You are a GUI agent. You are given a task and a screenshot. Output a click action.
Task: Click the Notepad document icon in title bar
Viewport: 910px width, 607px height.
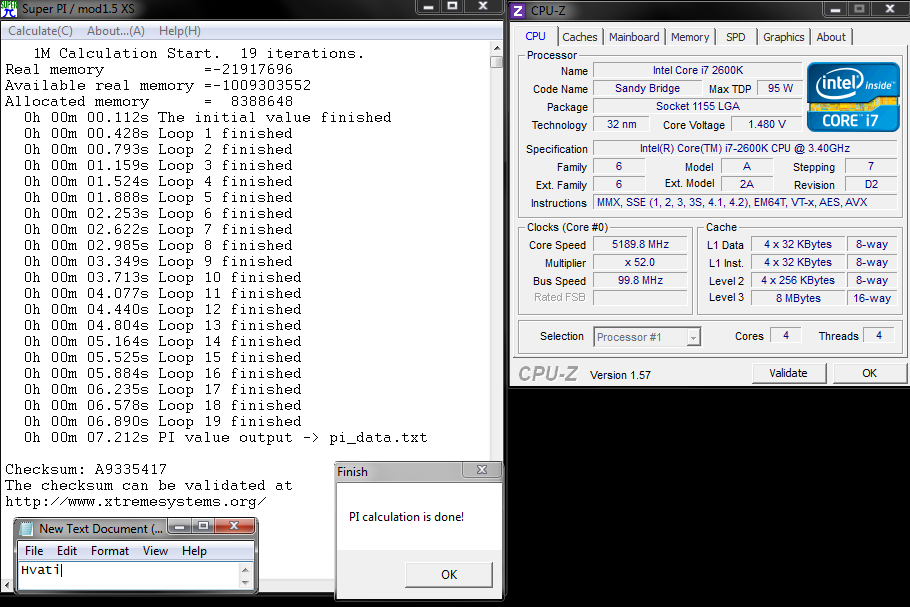coord(27,528)
